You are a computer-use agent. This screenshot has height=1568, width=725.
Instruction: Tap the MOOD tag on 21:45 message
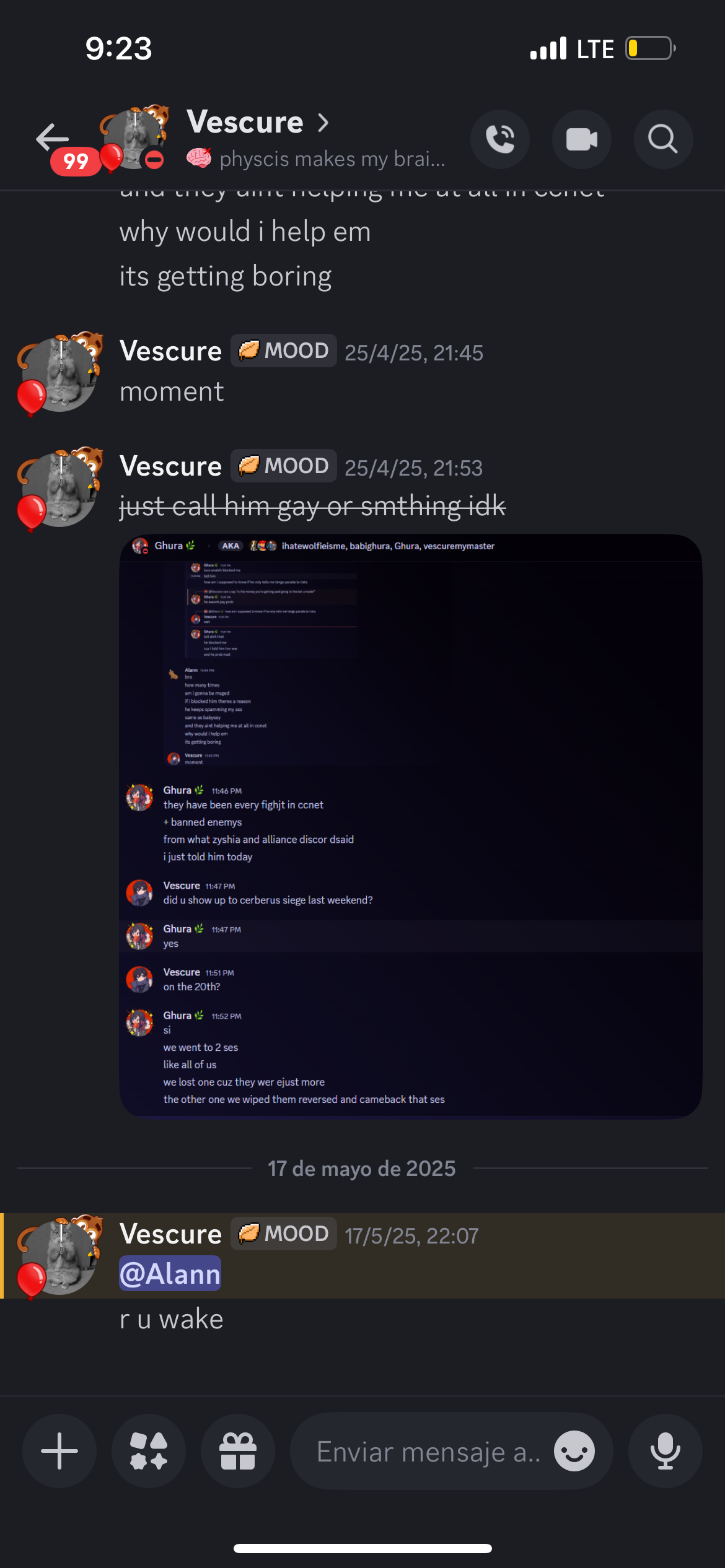pyautogui.click(x=284, y=351)
